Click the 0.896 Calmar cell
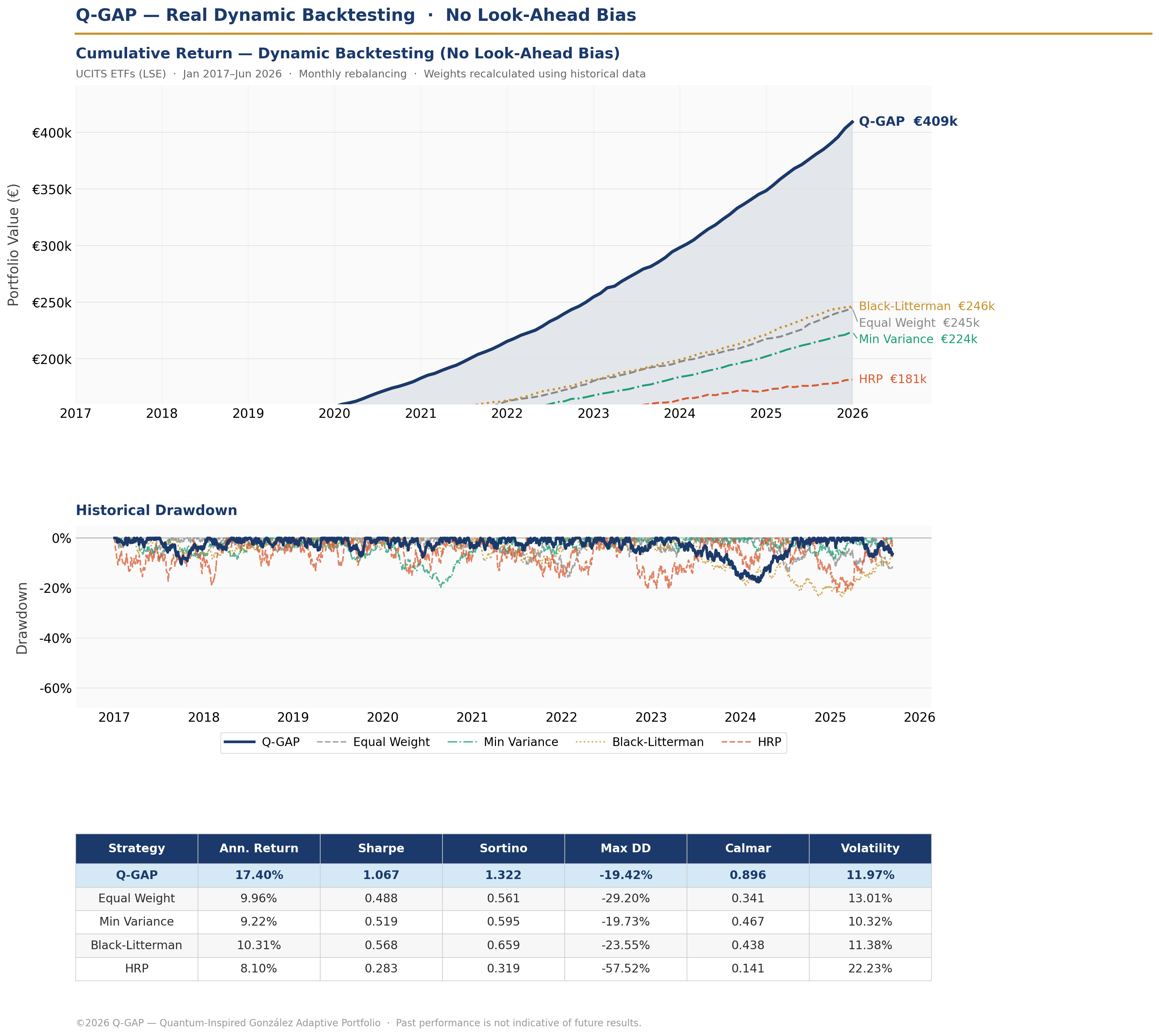 click(x=748, y=875)
